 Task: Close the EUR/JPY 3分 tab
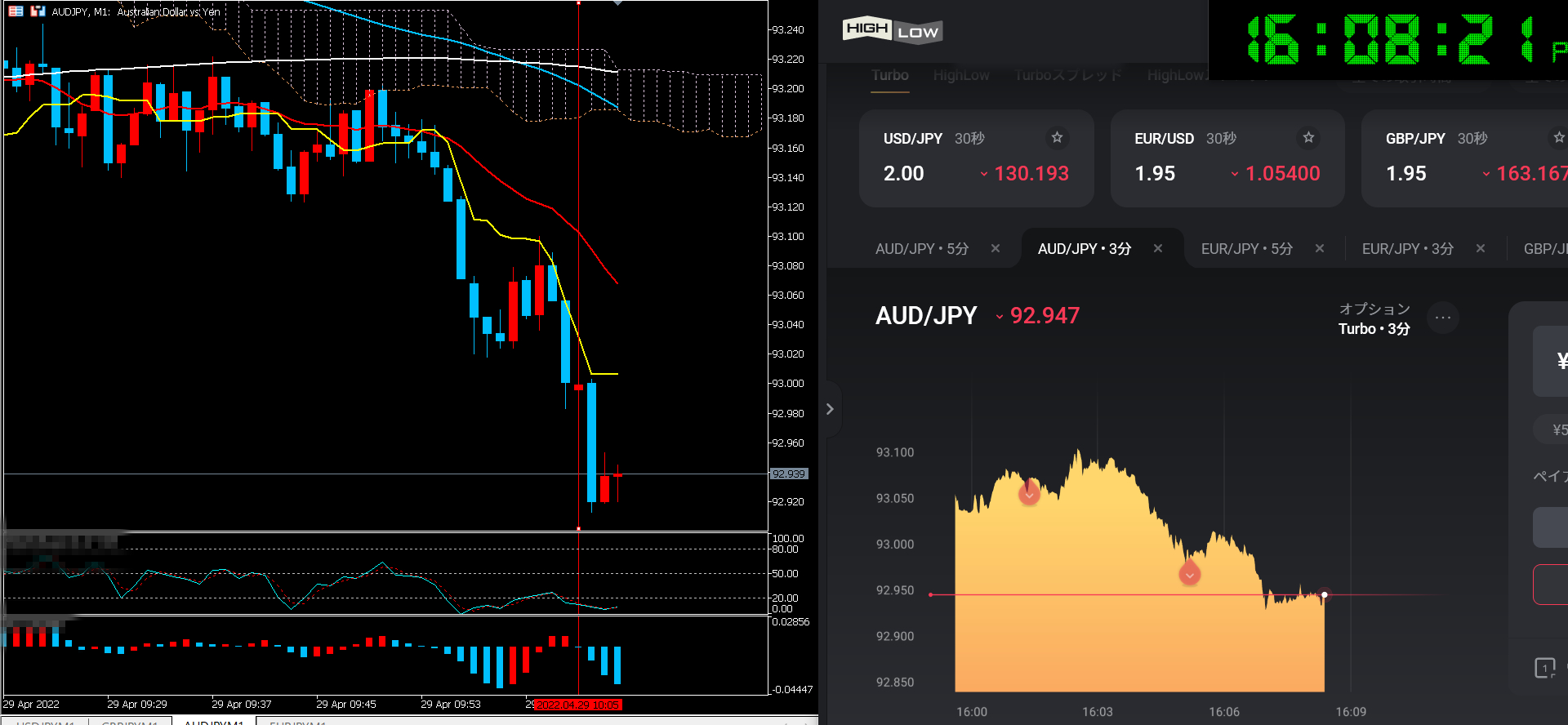(1480, 248)
